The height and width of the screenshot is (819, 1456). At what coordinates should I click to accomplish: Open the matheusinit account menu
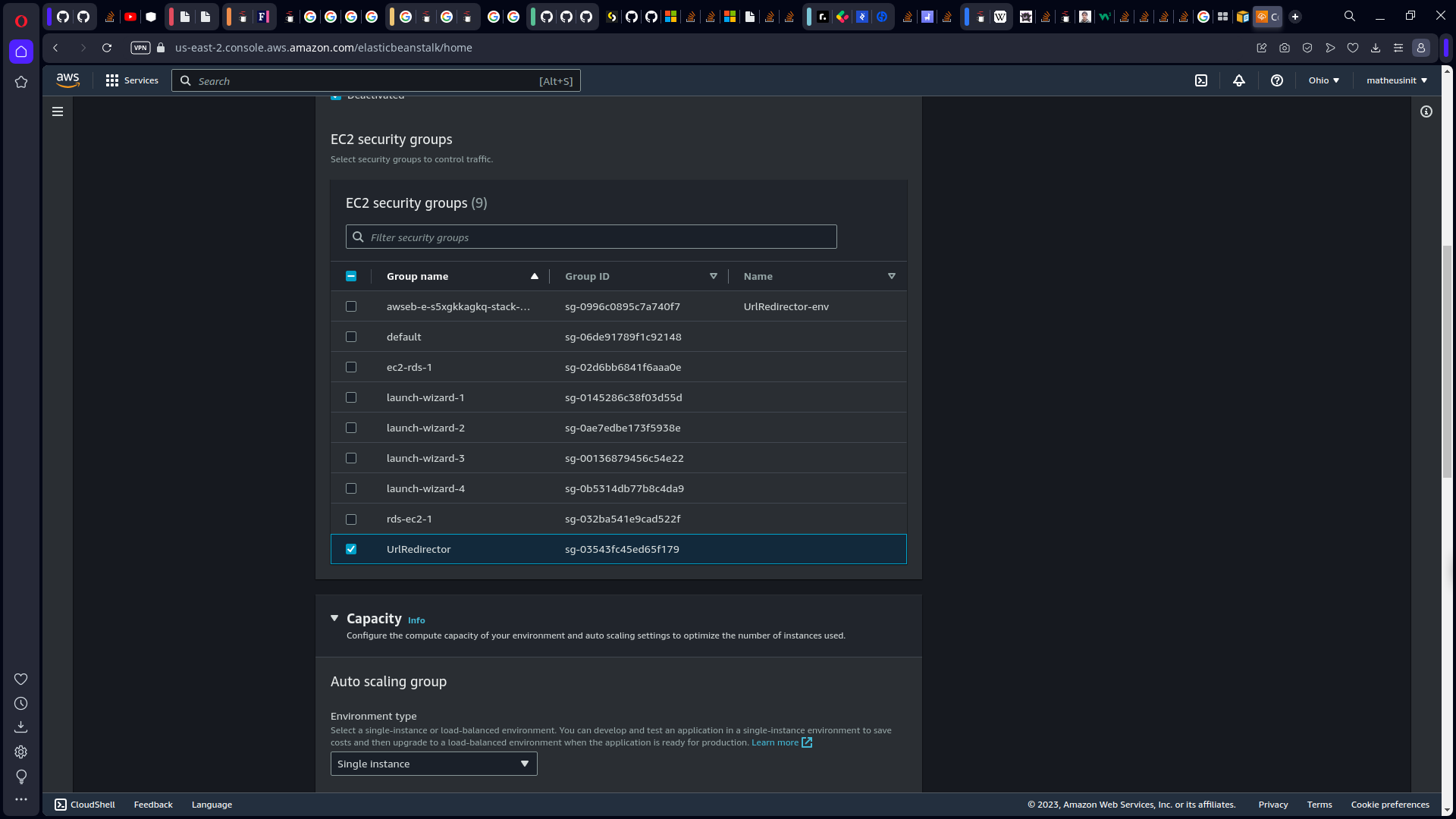point(1397,80)
